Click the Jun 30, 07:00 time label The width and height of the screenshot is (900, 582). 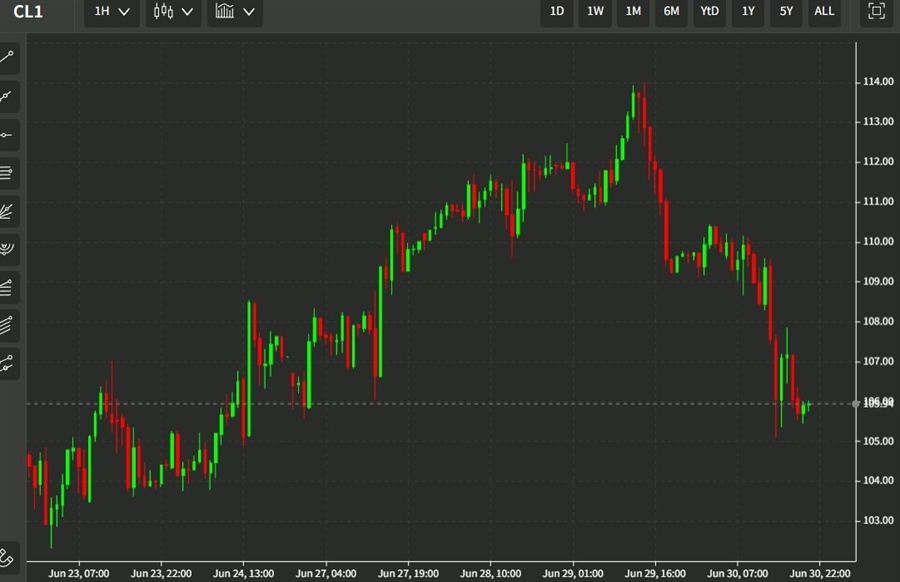coord(738,573)
